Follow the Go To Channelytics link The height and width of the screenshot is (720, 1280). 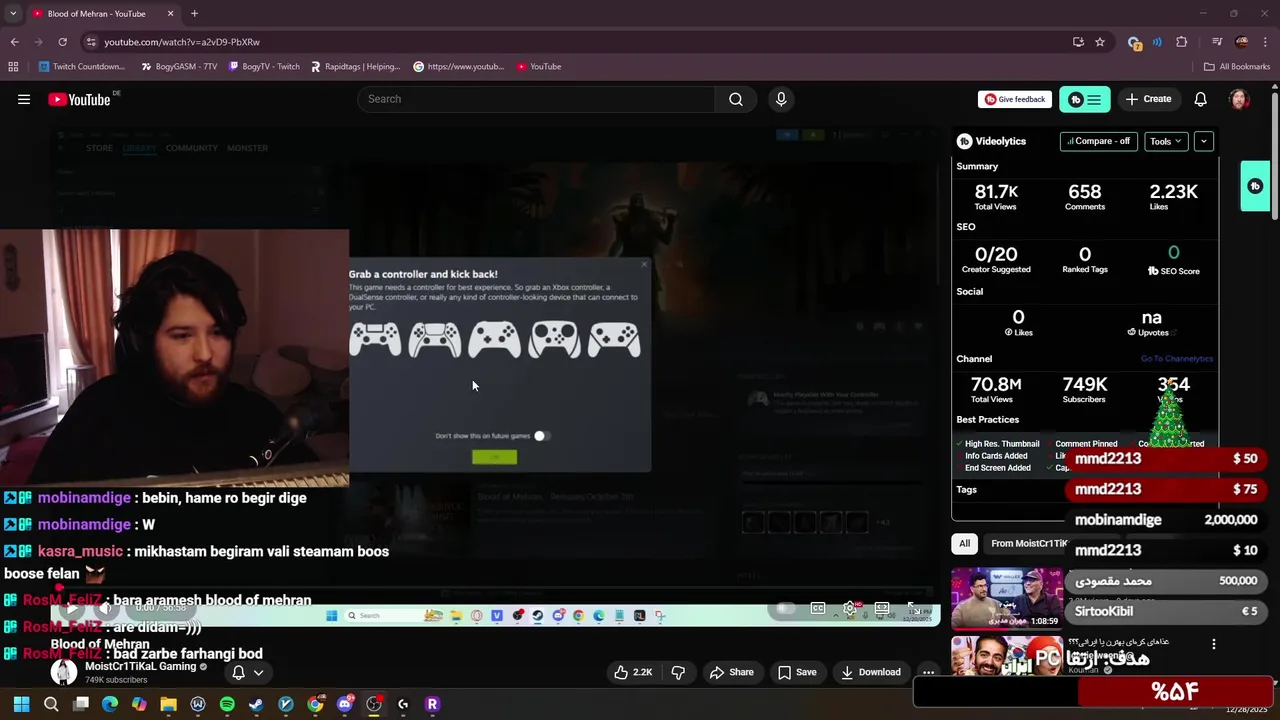coord(1177,359)
